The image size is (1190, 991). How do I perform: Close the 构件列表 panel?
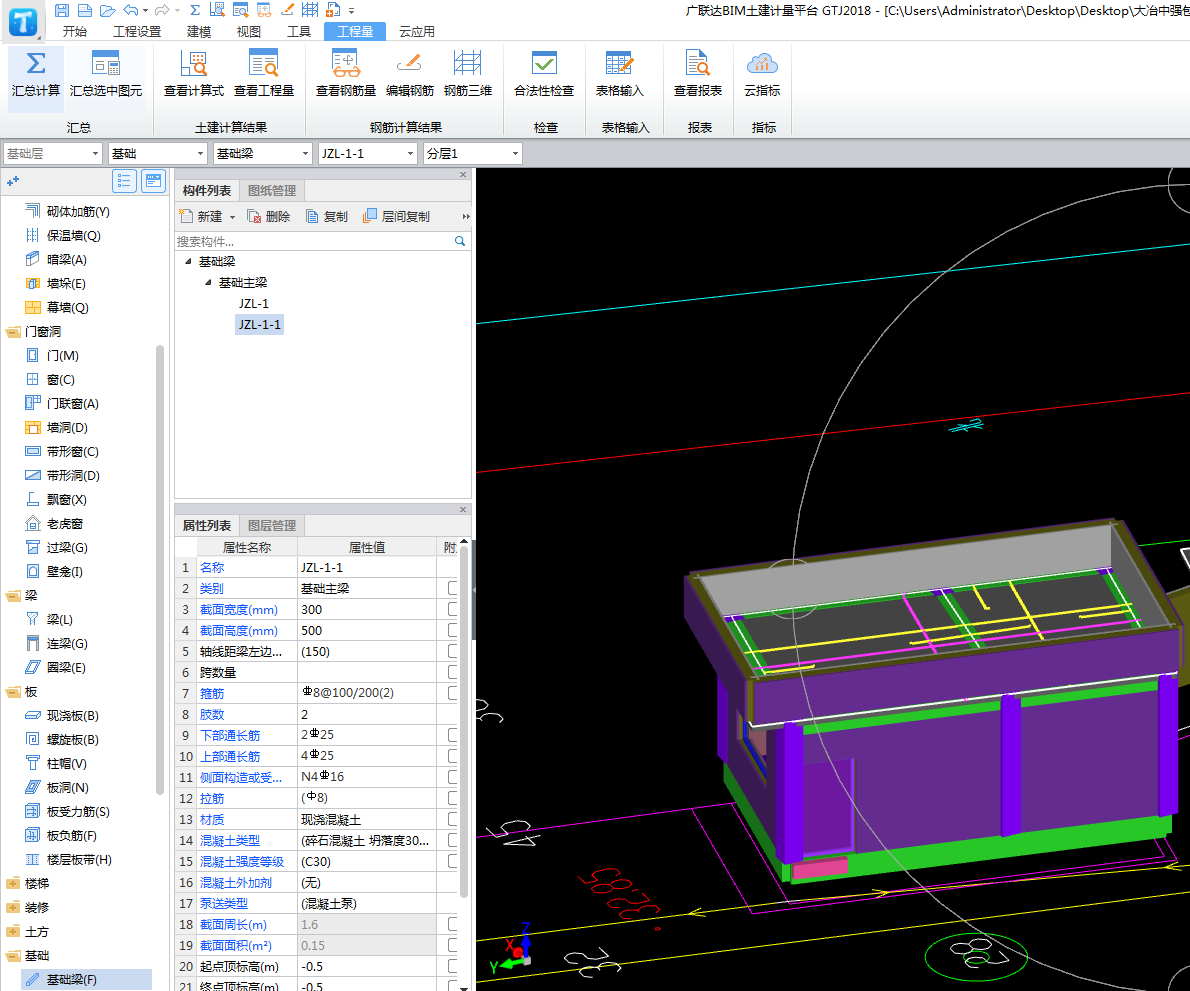click(x=463, y=175)
